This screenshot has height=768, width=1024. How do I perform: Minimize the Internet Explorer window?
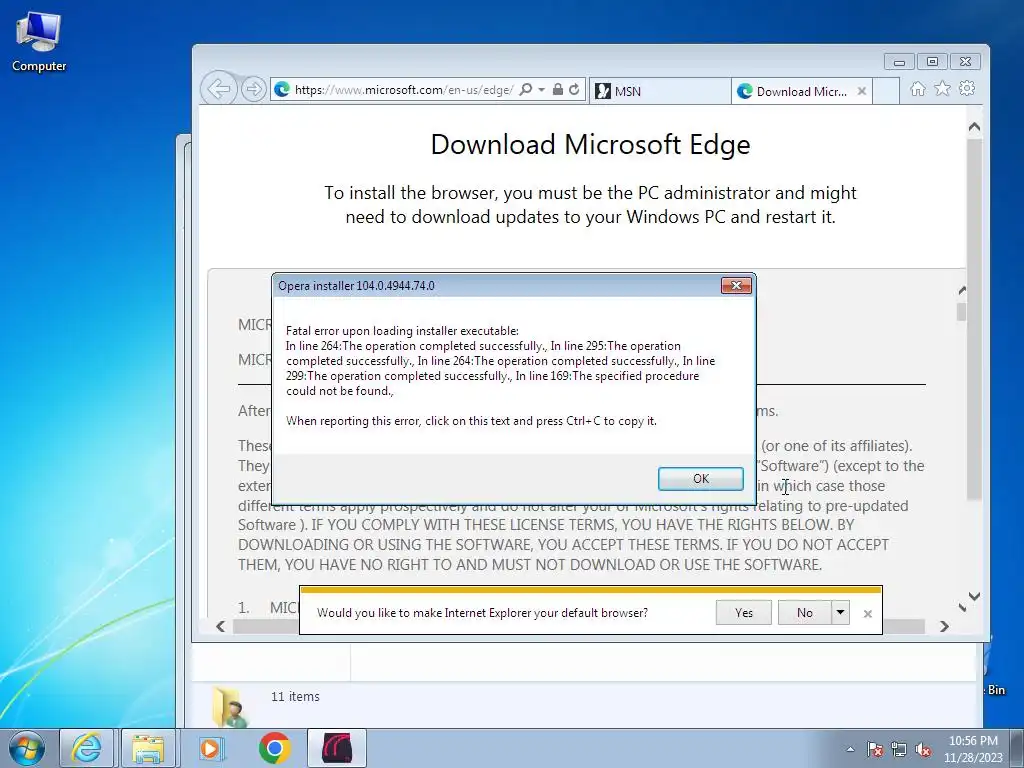point(899,61)
